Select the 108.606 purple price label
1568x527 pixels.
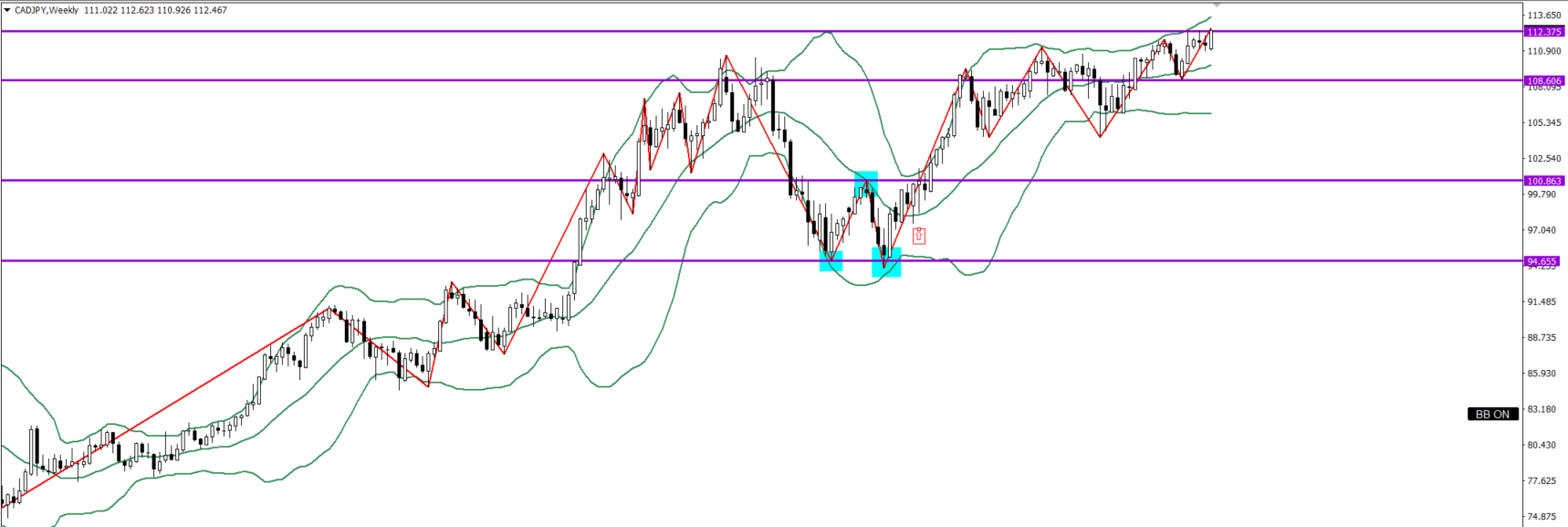click(1544, 80)
